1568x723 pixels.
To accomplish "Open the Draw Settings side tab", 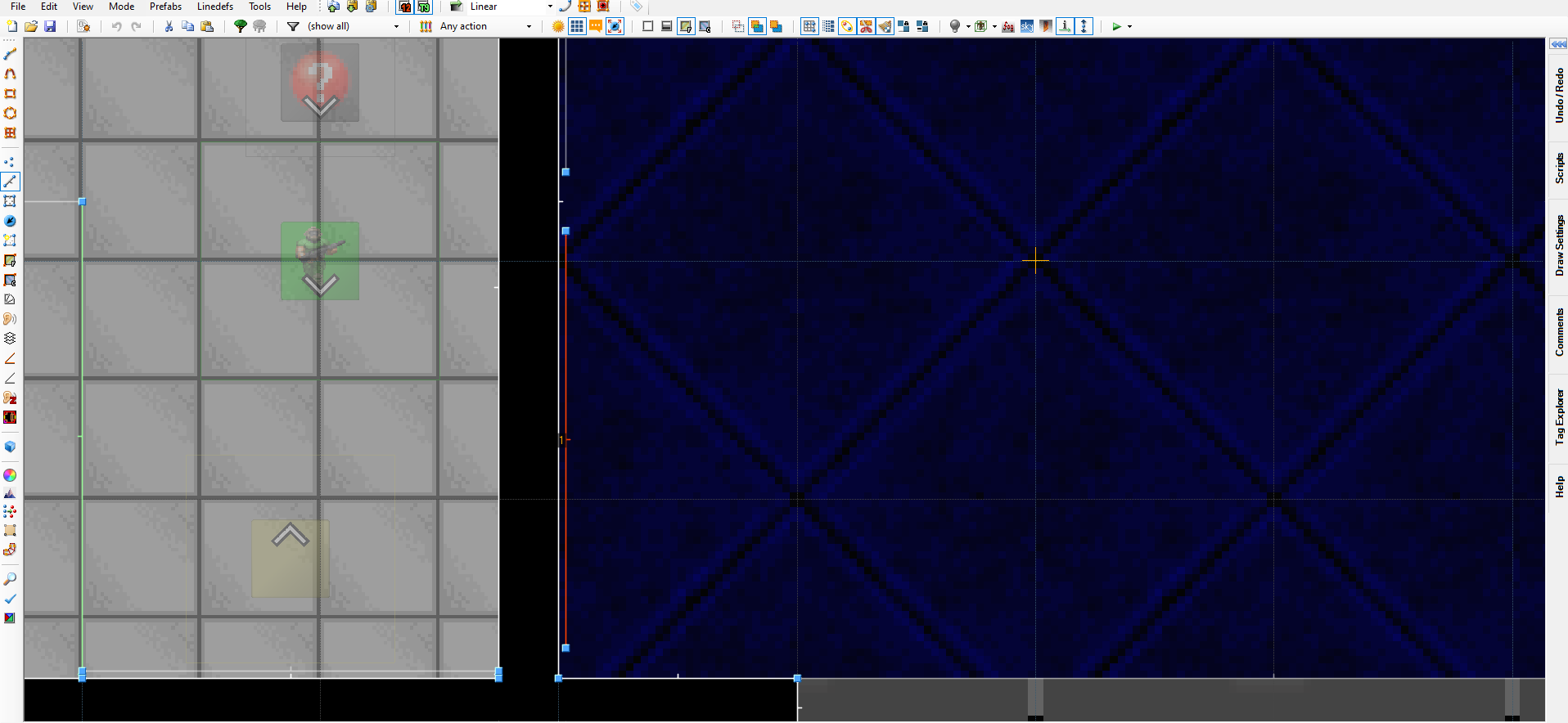I will click(x=1558, y=245).
